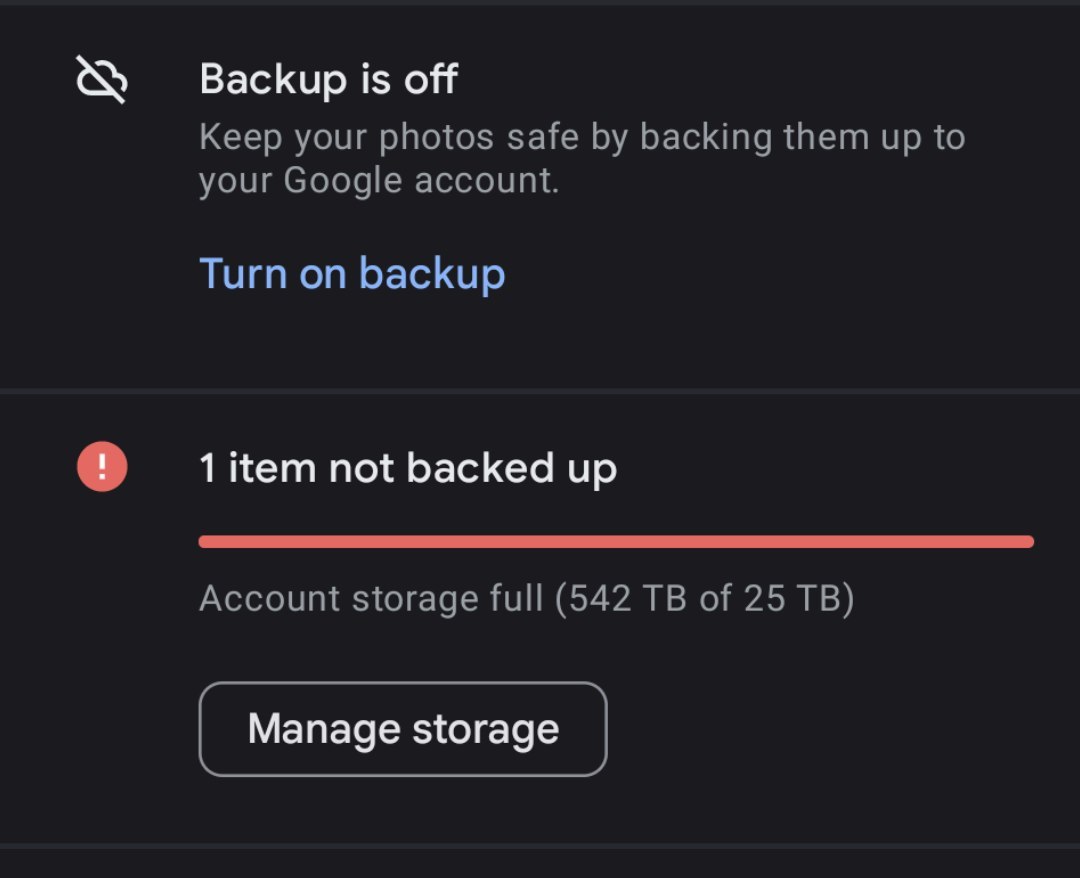The image size is (1080, 878).
Task: Select the 'Backup is off' heading
Action: (x=329, y=79)
